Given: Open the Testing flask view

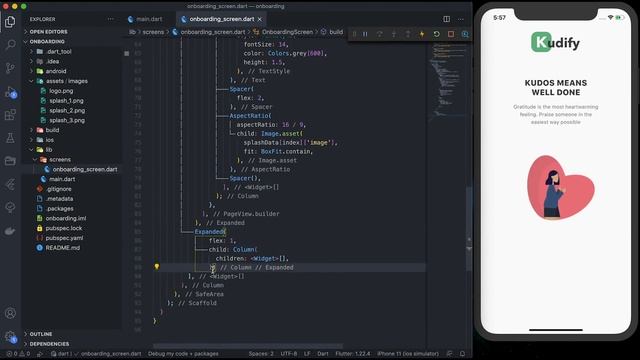Looking at the screenshot, I should click(10, 138).
